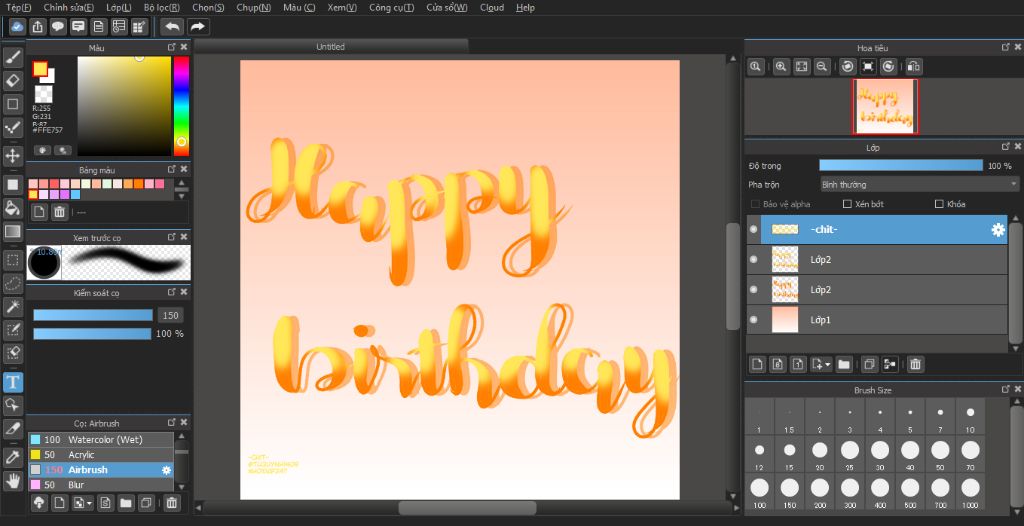The image size is (1024, 526).
Task: Select the Select Pen tool
Action: pos(13,330)
